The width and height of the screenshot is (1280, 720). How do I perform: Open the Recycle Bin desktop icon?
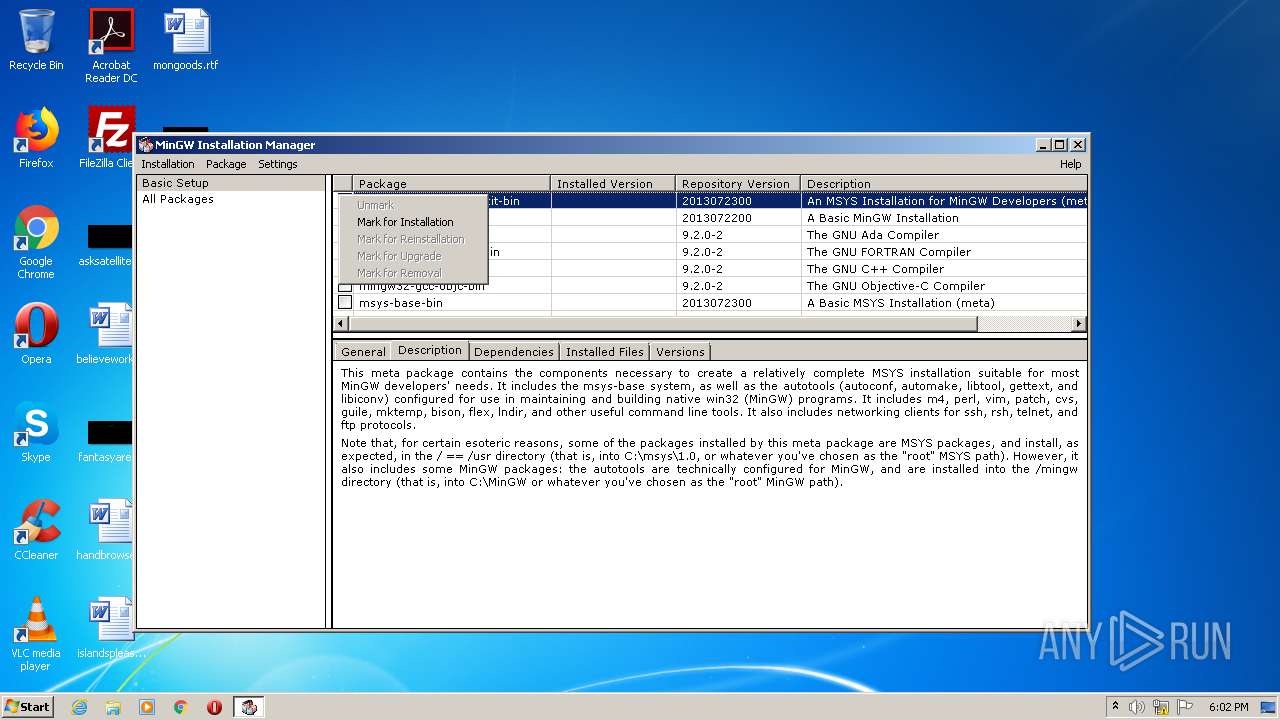36,40
